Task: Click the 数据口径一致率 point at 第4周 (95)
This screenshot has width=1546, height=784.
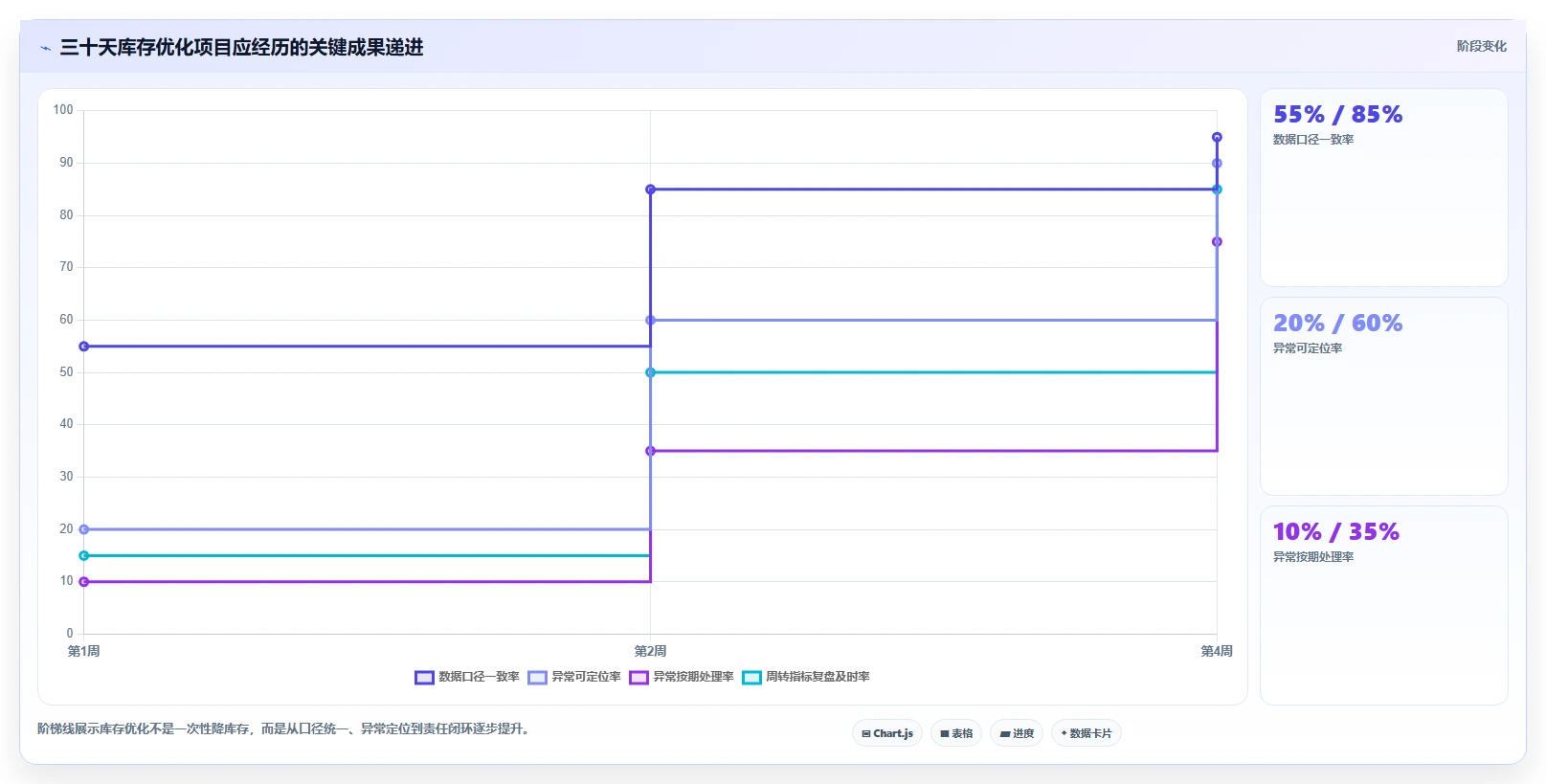Action: click(x=1217, y=137)
